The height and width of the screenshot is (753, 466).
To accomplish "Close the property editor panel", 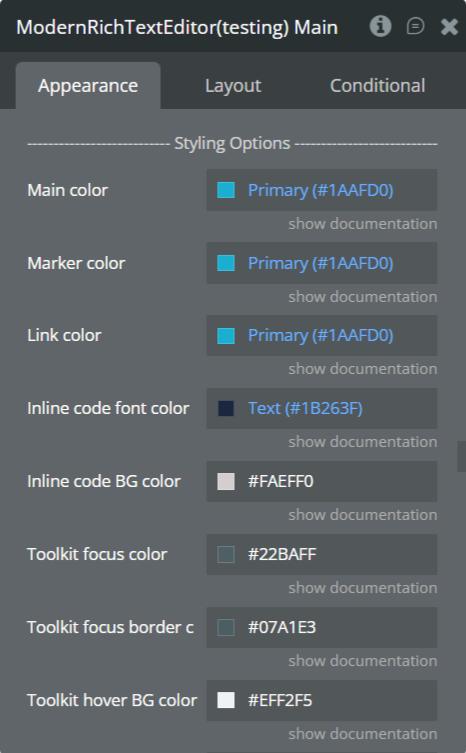I will (449, 27).
